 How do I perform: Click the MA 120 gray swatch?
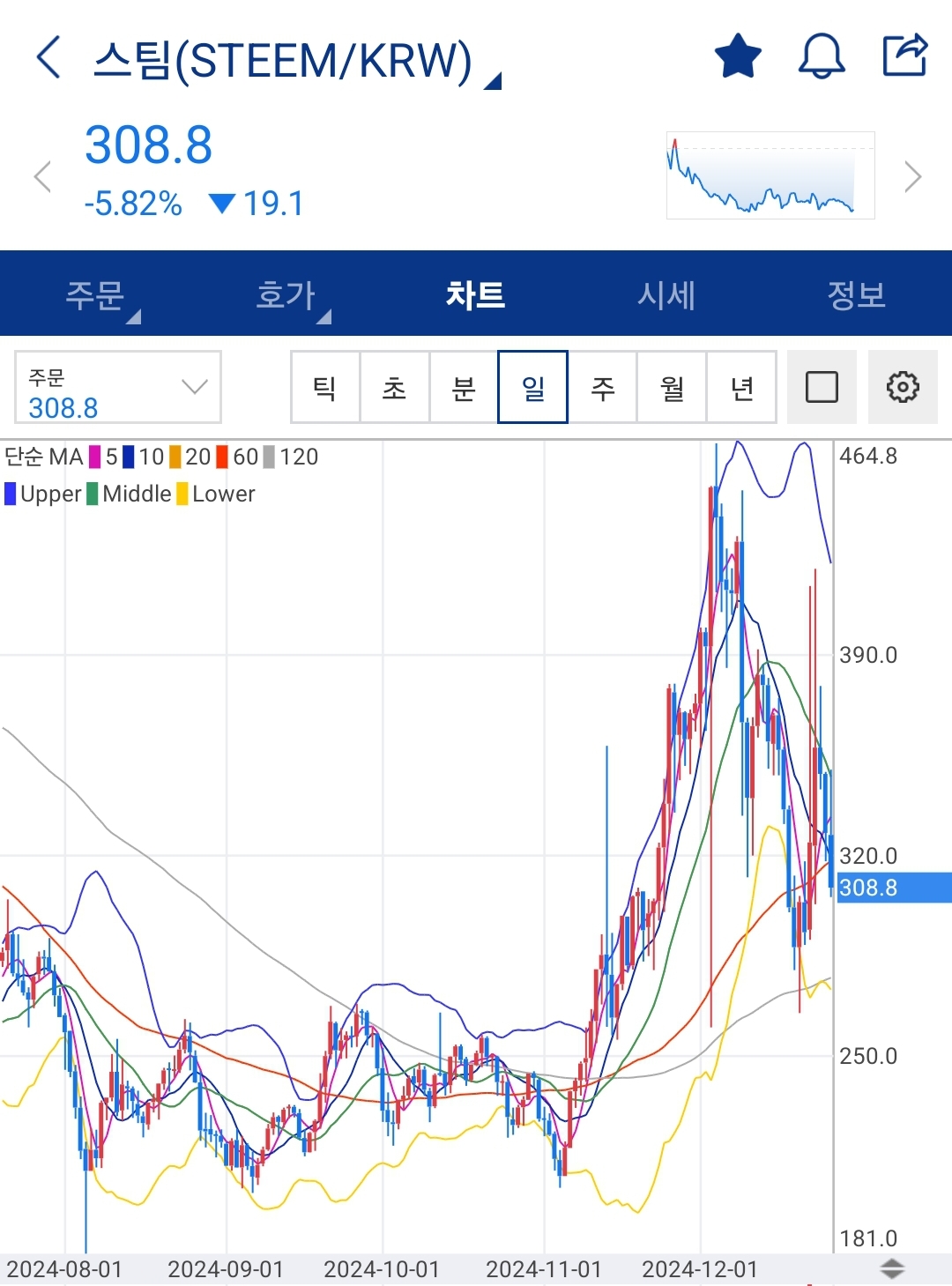269,457
